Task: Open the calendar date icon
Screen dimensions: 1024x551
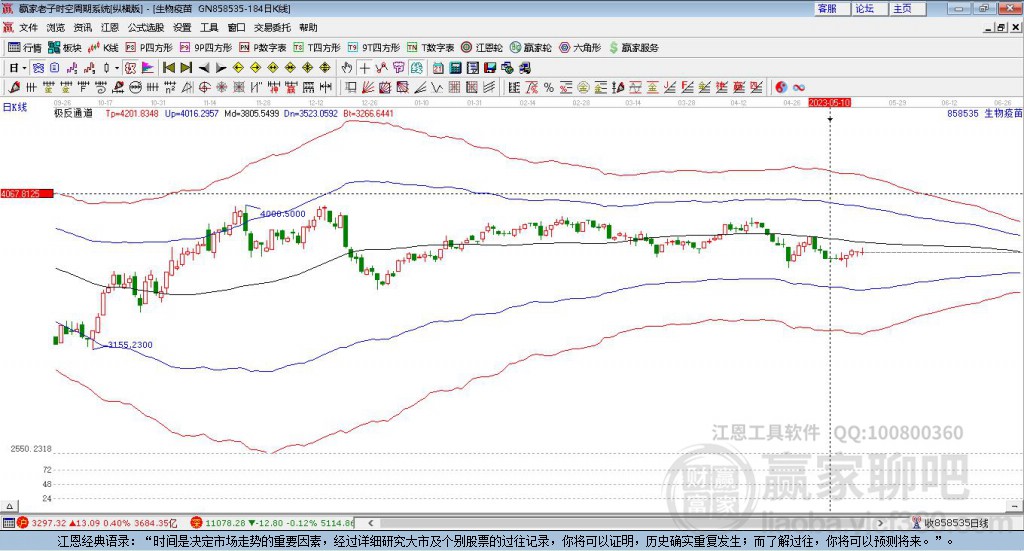Action: pyautogui.click(x=438, y=68)
